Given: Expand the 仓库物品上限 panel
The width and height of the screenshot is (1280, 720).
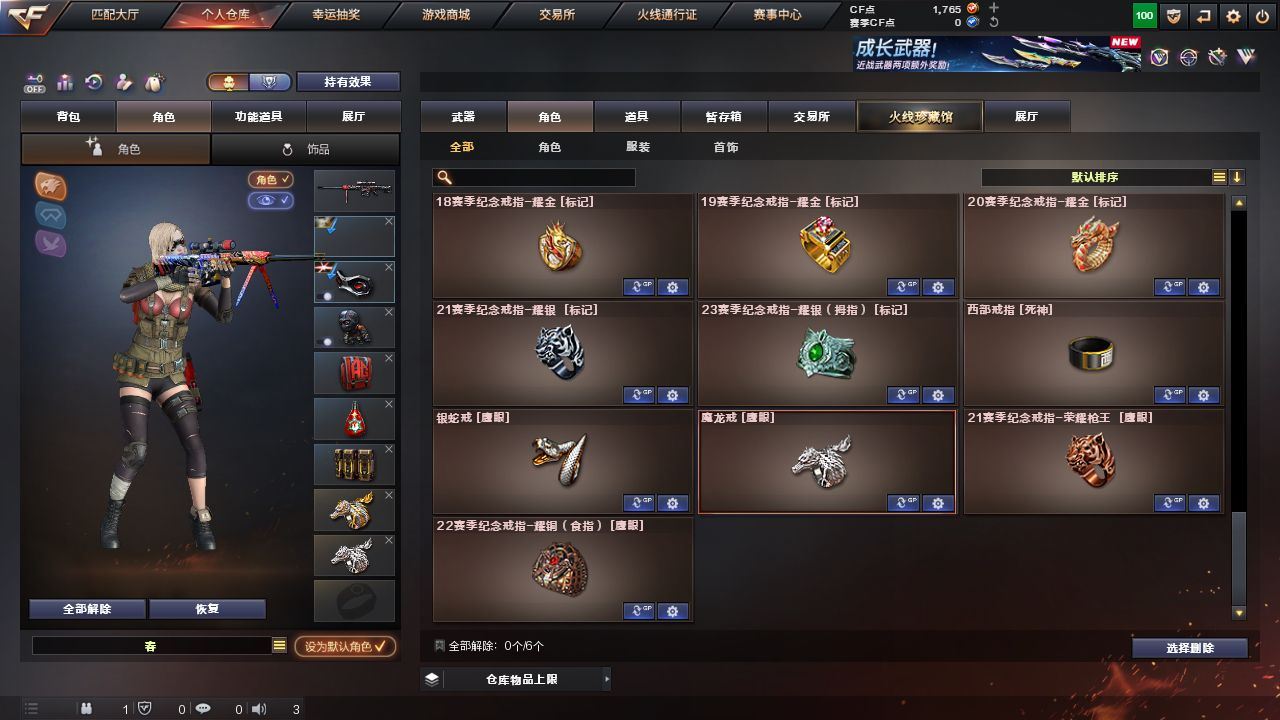Looking at the screenshot, I should (x=515, y=679).
